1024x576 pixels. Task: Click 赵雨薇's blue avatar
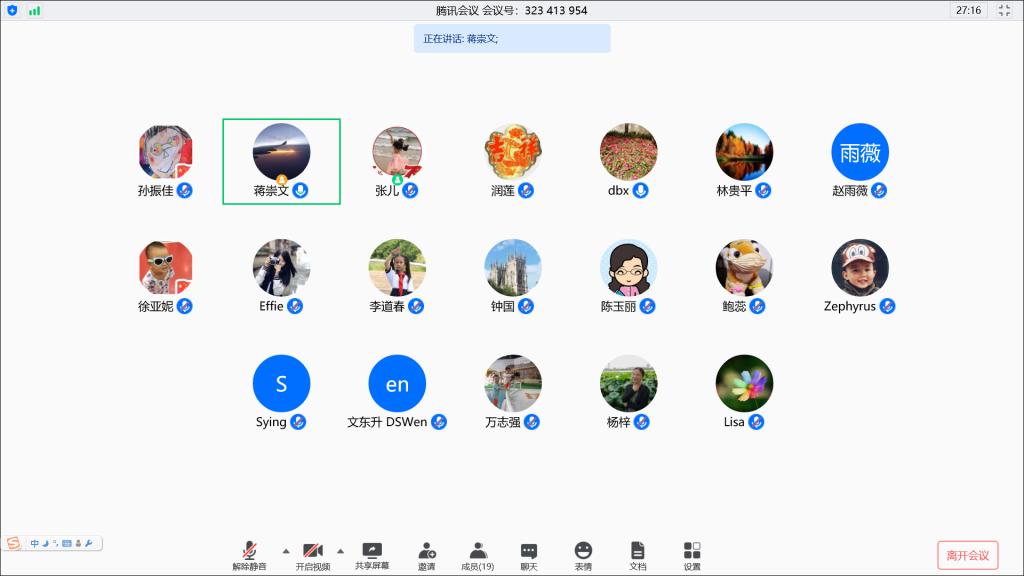860,152
